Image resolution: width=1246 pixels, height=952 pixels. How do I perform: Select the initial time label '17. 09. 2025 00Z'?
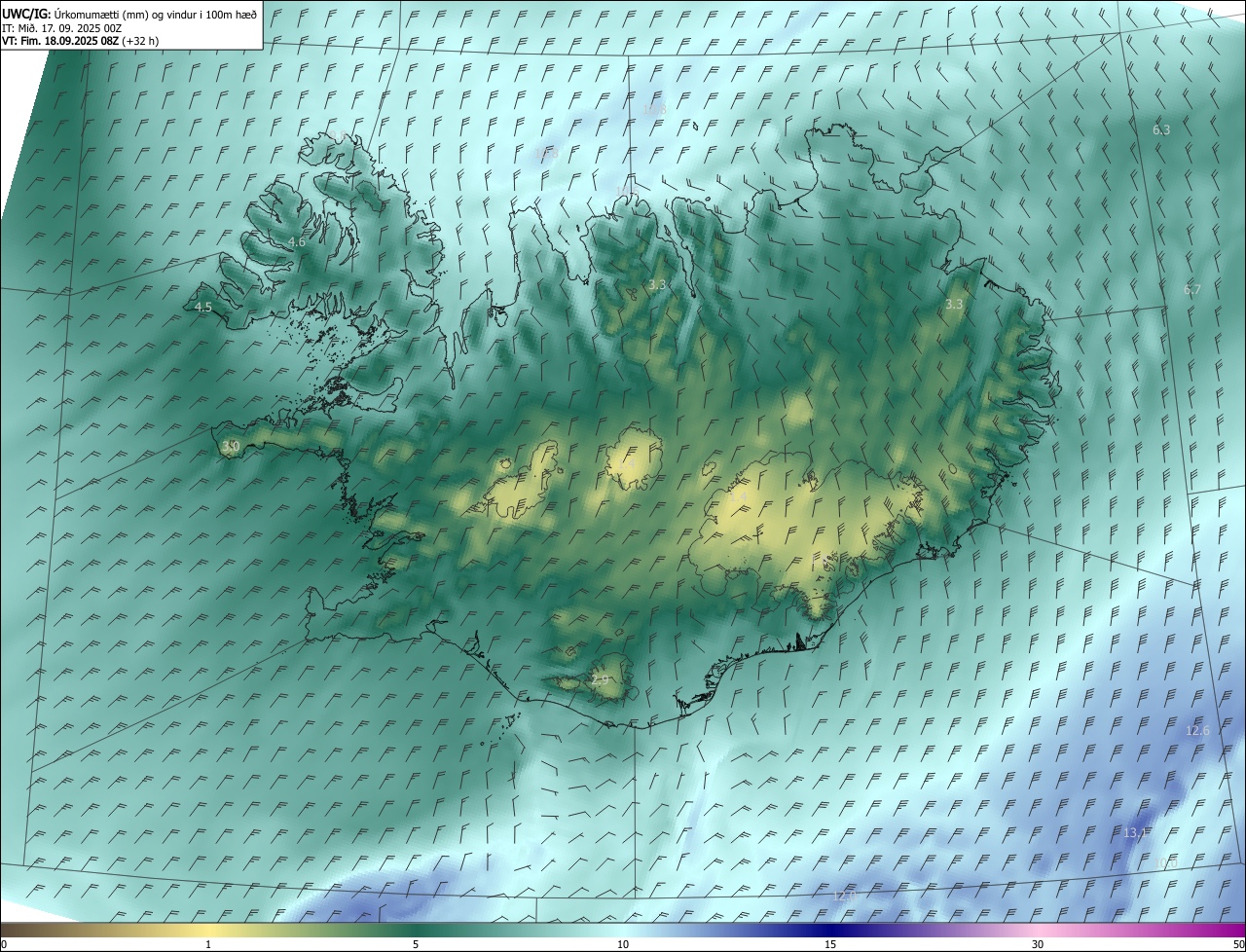[x=81, y=27]
